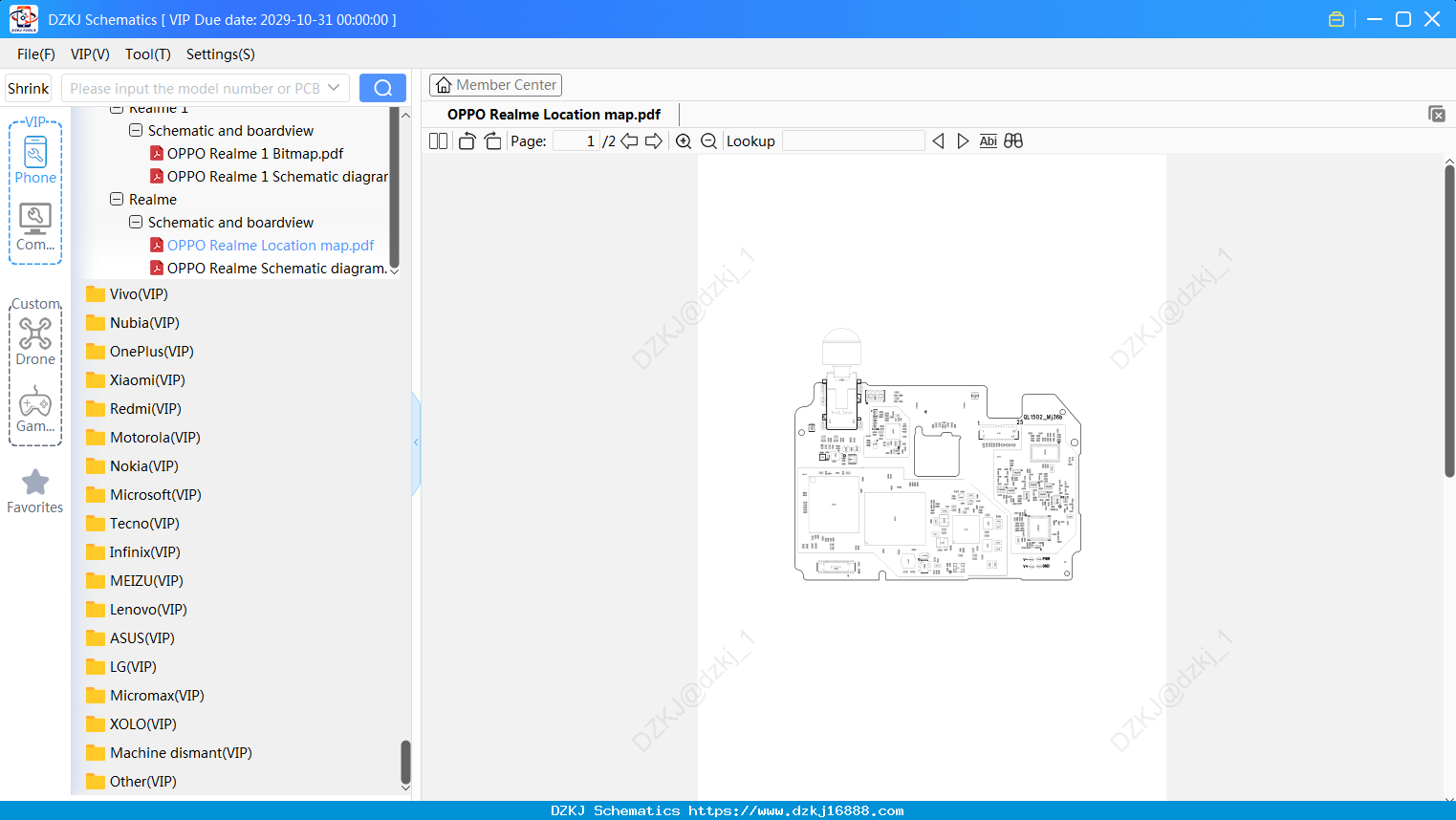The width and height of the screenshot is (1456, 820).
Task: Close the document with the top-right panel icon
Action: 1437,114
